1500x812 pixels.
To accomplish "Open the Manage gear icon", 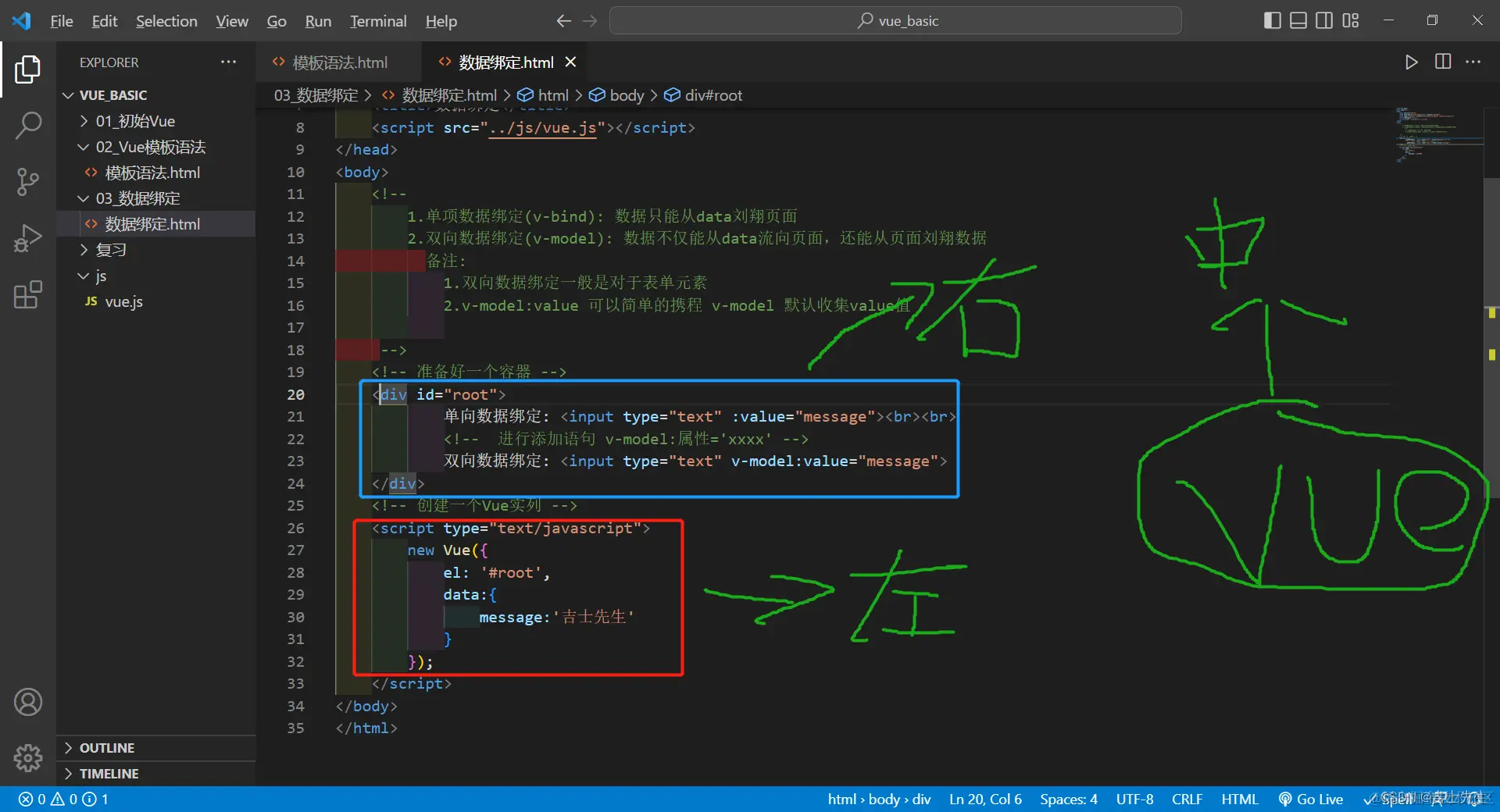I will (28, 757).
